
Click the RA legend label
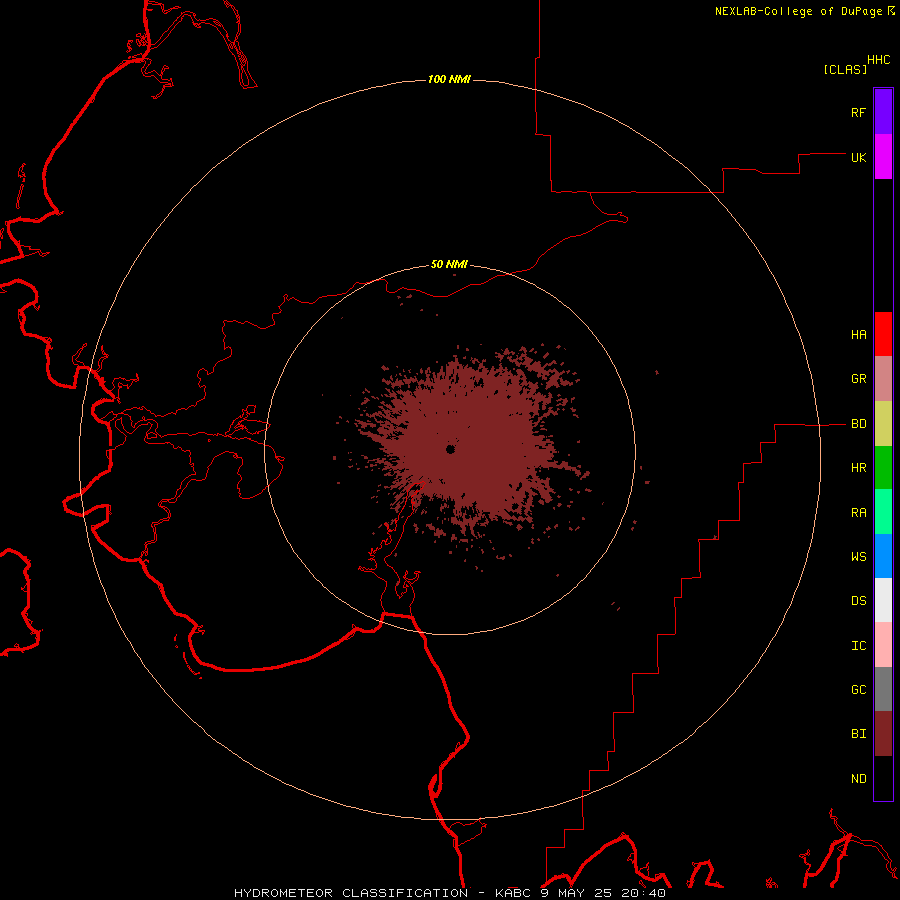pos(858,512)
